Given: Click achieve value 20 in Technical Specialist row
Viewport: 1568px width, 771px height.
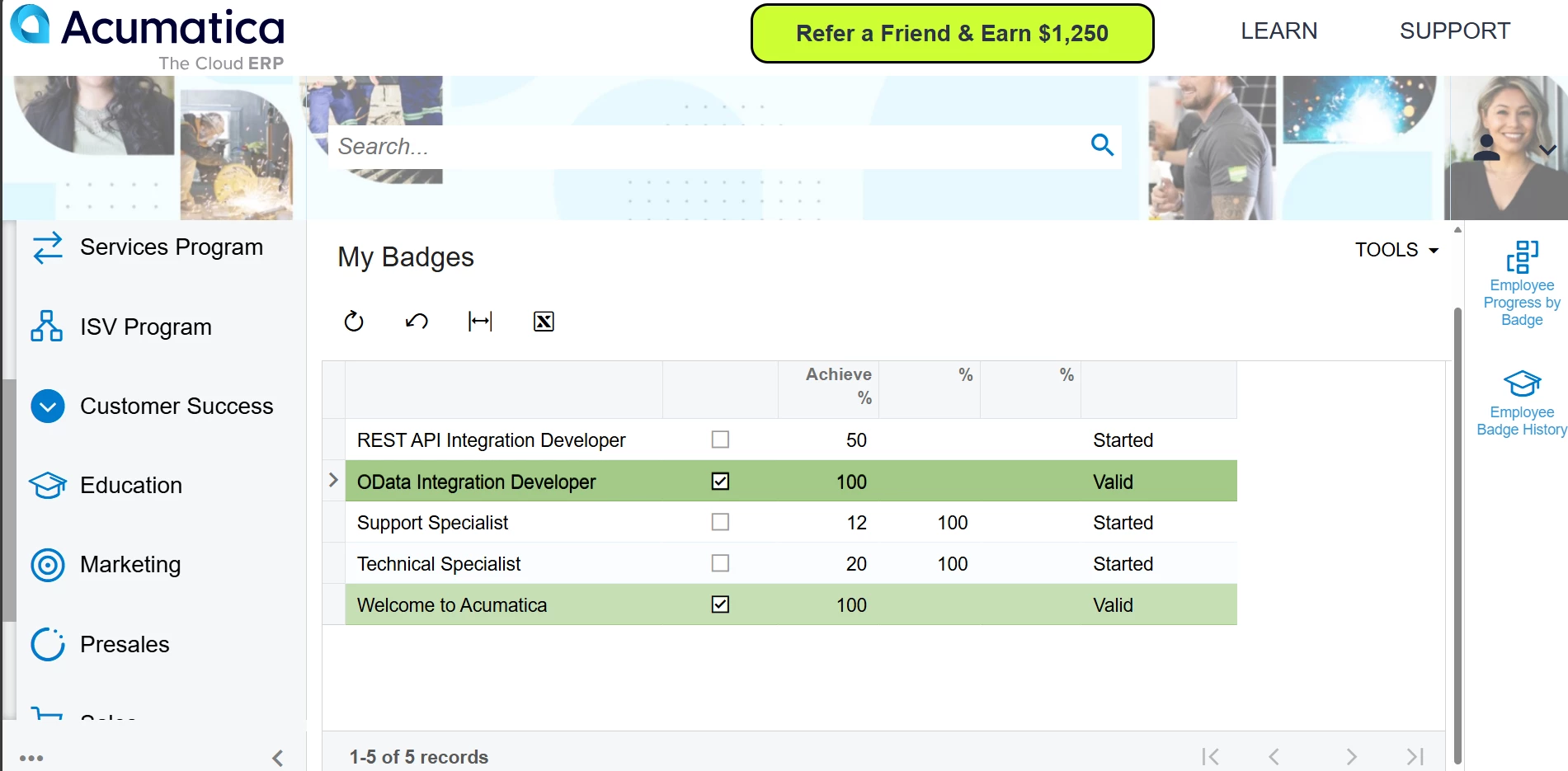Looking at the screenshot, I should pyautogui.click(x=856, y=564).
